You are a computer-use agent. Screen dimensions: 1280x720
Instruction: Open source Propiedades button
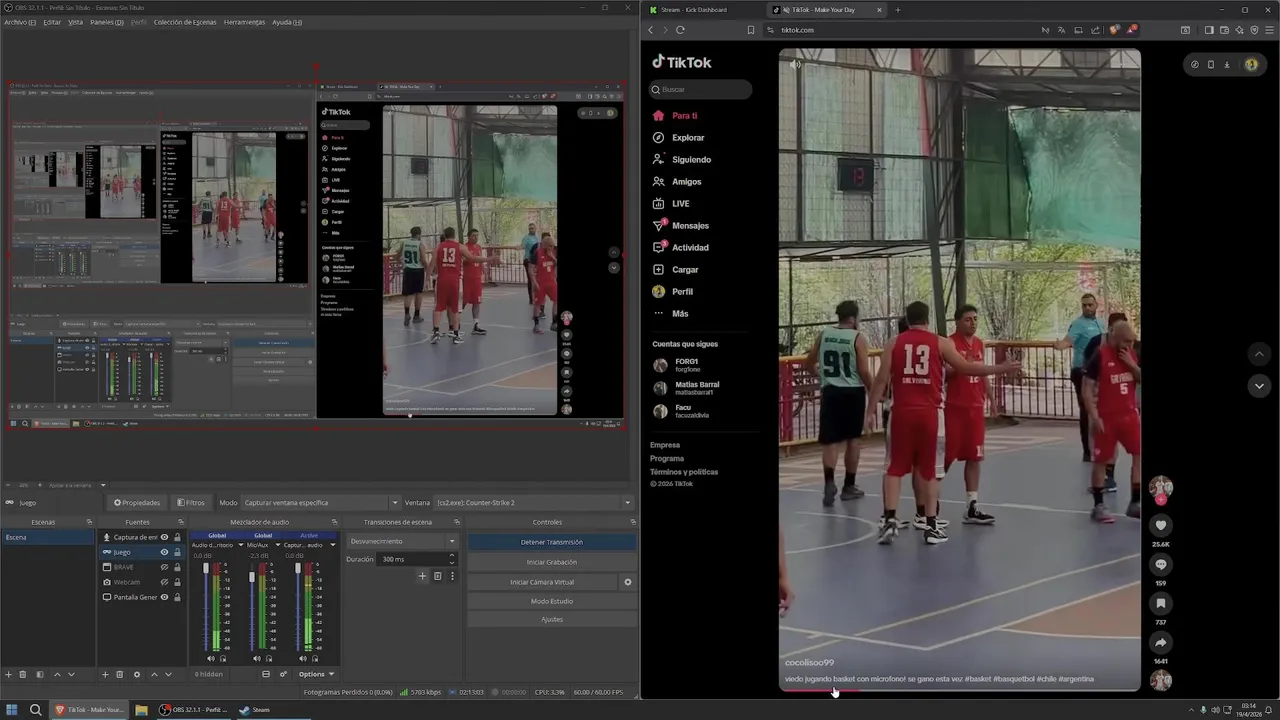point(138,503)
